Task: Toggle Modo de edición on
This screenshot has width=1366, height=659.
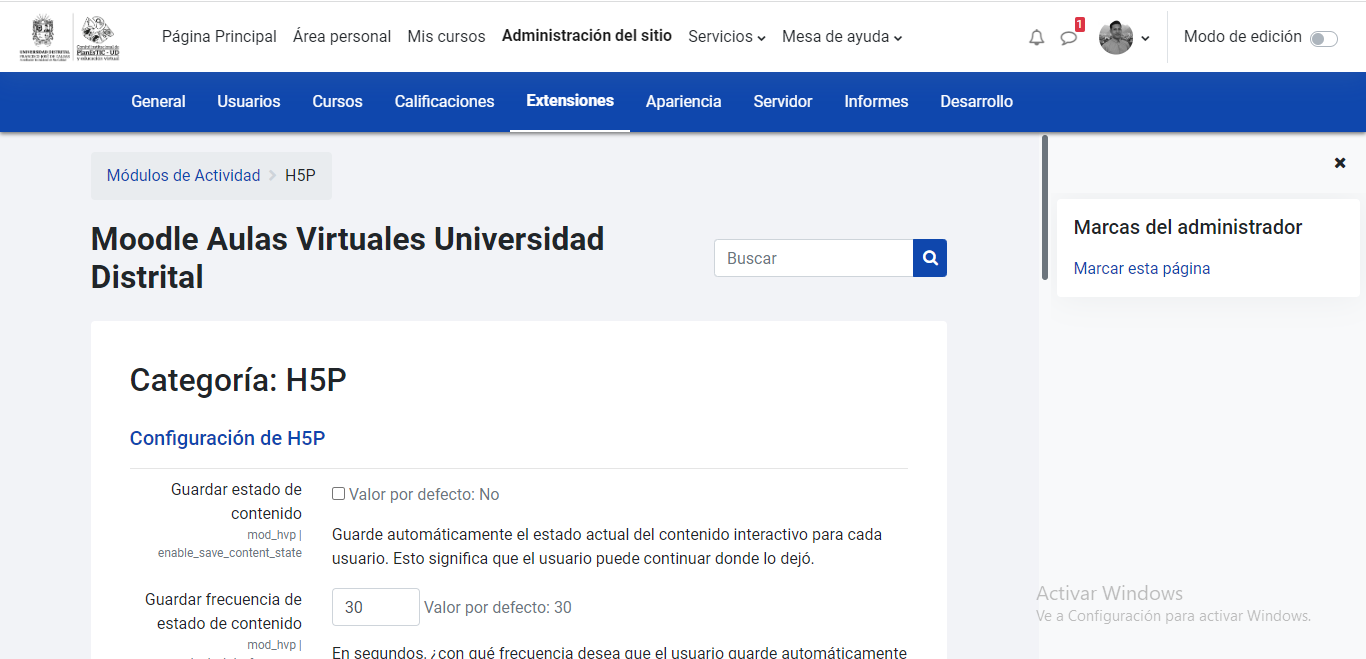Action: point(1324,37)
